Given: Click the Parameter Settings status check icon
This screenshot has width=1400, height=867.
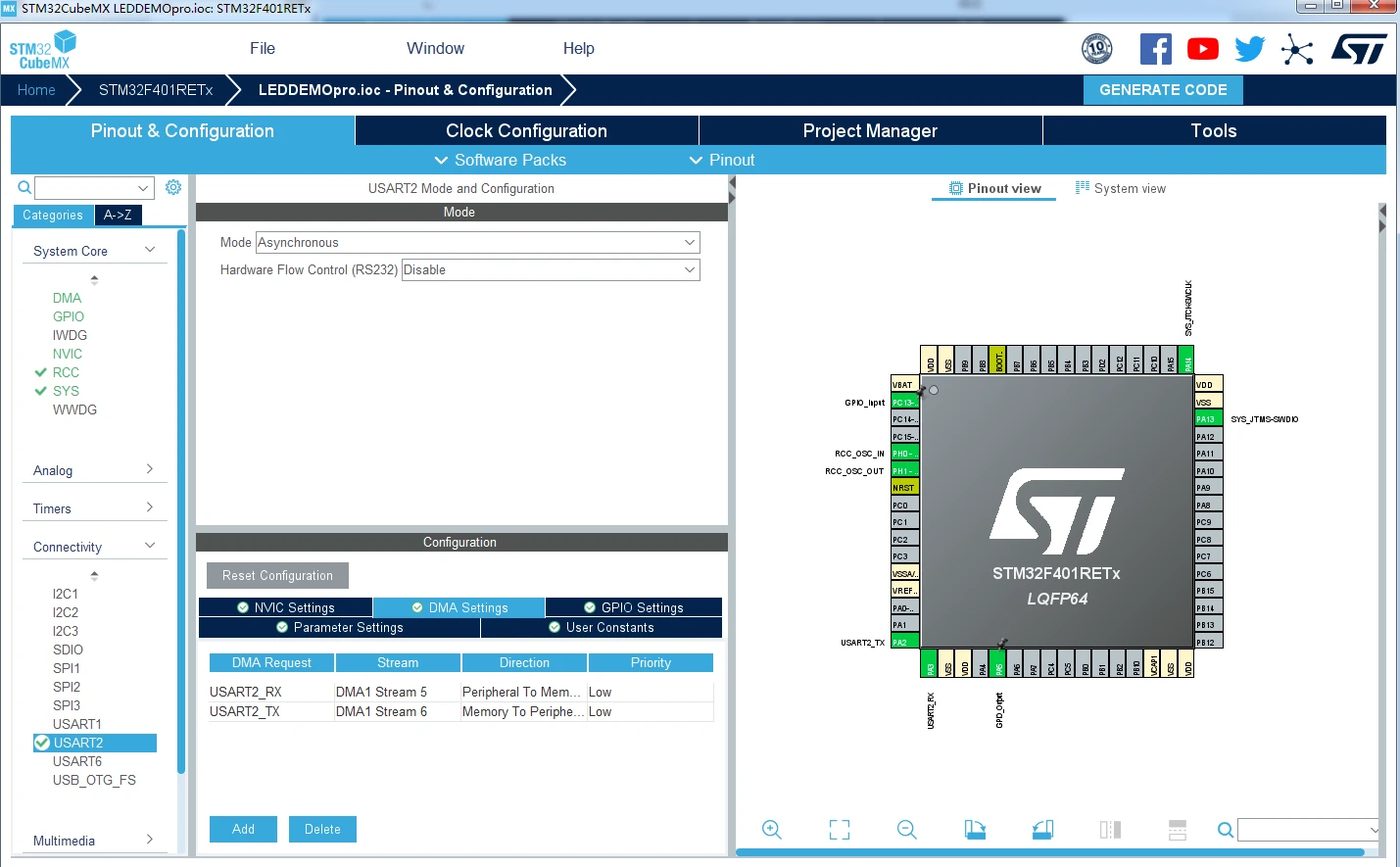Looking at the screenshot, I should click(x=282, y=627).
